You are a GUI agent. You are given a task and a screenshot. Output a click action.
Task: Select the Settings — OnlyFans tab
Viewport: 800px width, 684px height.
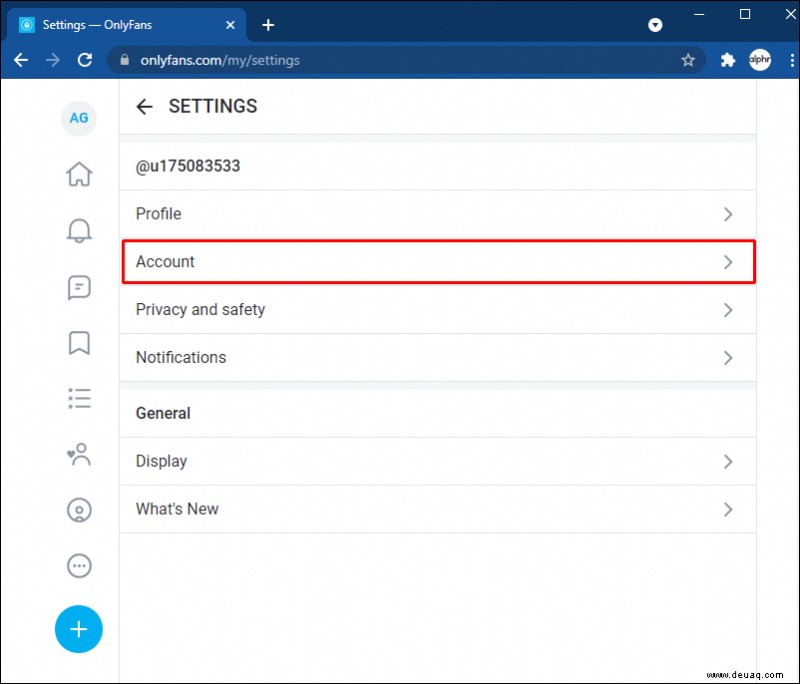pyautogui.click(x=126, y=24)
